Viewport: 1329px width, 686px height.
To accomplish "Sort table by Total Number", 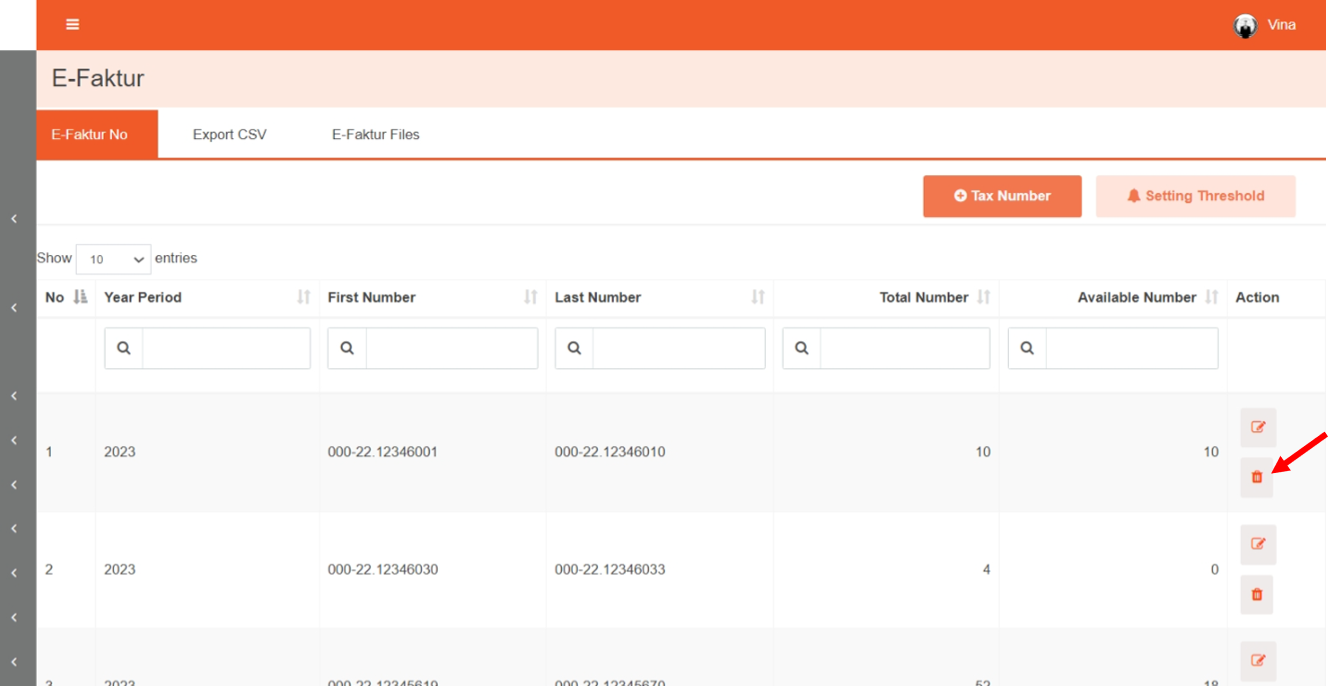I will (983, 297).
